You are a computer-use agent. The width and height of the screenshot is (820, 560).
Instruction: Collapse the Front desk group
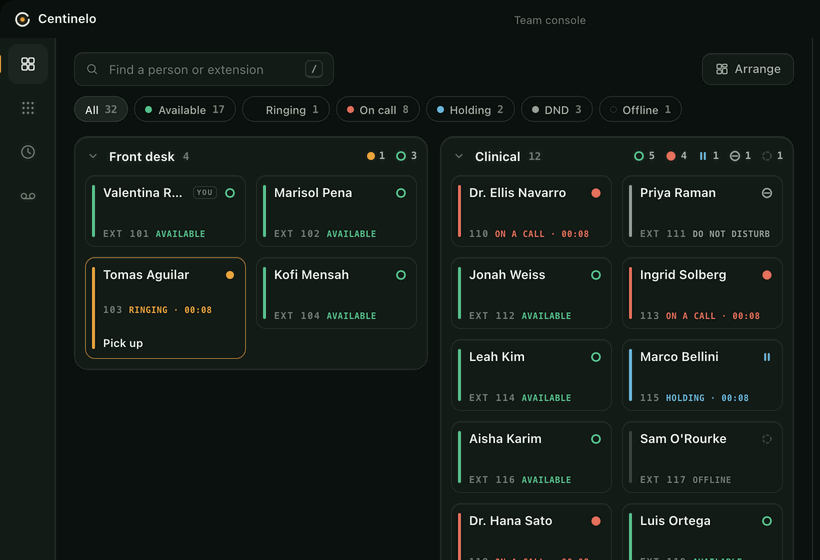[x=93, y=156]
